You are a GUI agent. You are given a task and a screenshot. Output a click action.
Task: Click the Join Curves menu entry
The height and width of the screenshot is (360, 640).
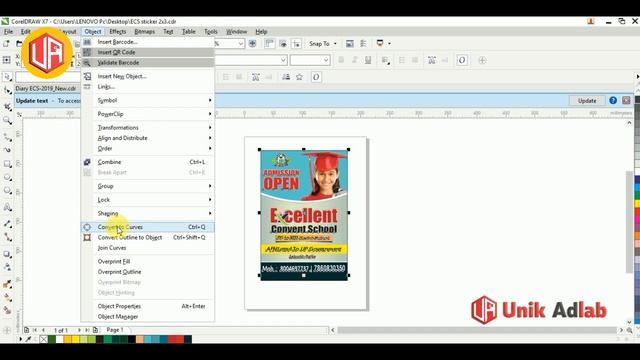pos(148,248)
